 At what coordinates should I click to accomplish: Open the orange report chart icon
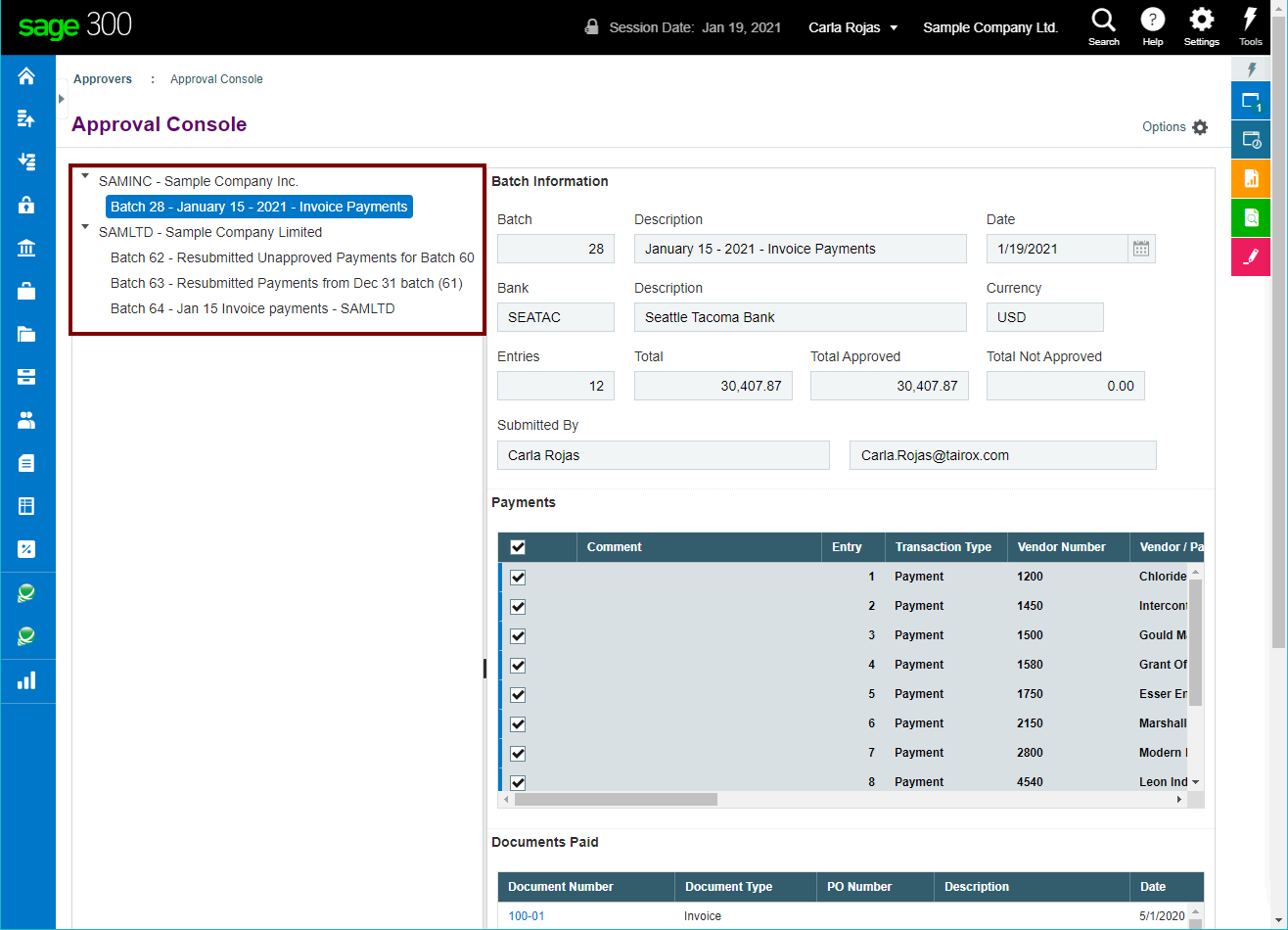1251,178
